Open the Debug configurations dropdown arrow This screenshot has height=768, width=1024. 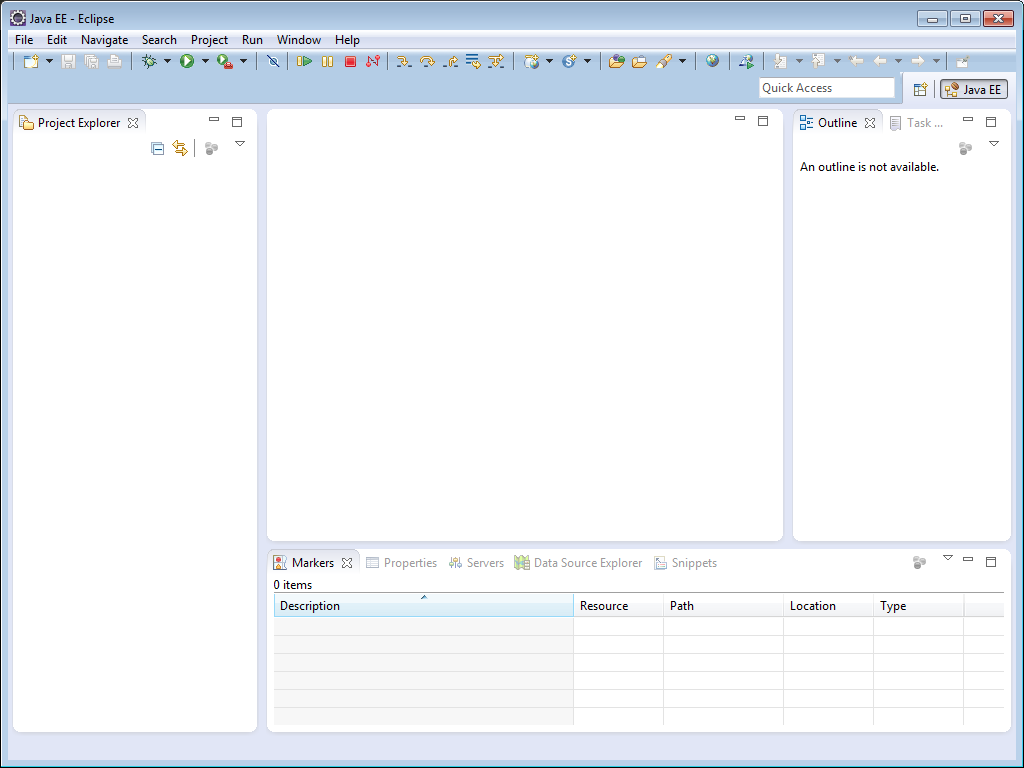pos(167,61)
